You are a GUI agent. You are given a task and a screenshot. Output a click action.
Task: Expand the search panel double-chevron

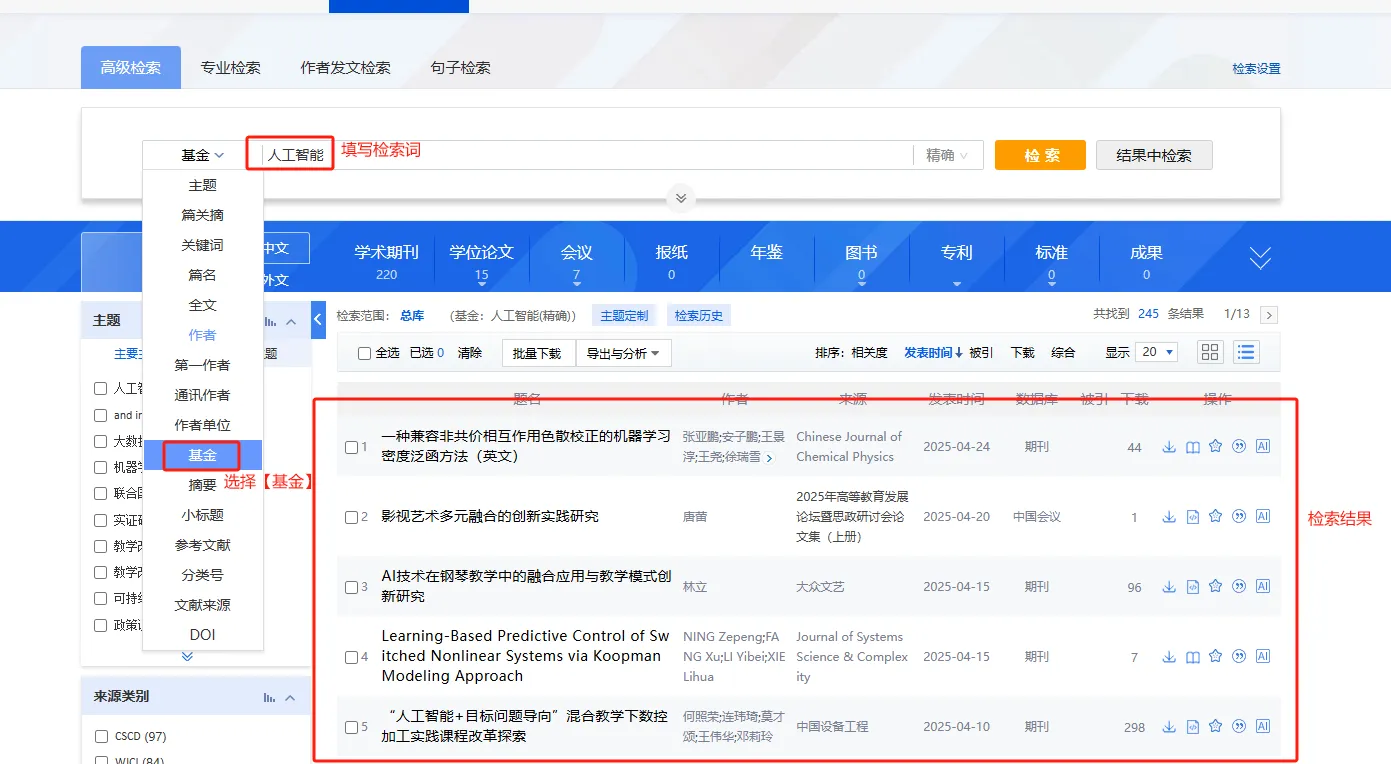680,198
